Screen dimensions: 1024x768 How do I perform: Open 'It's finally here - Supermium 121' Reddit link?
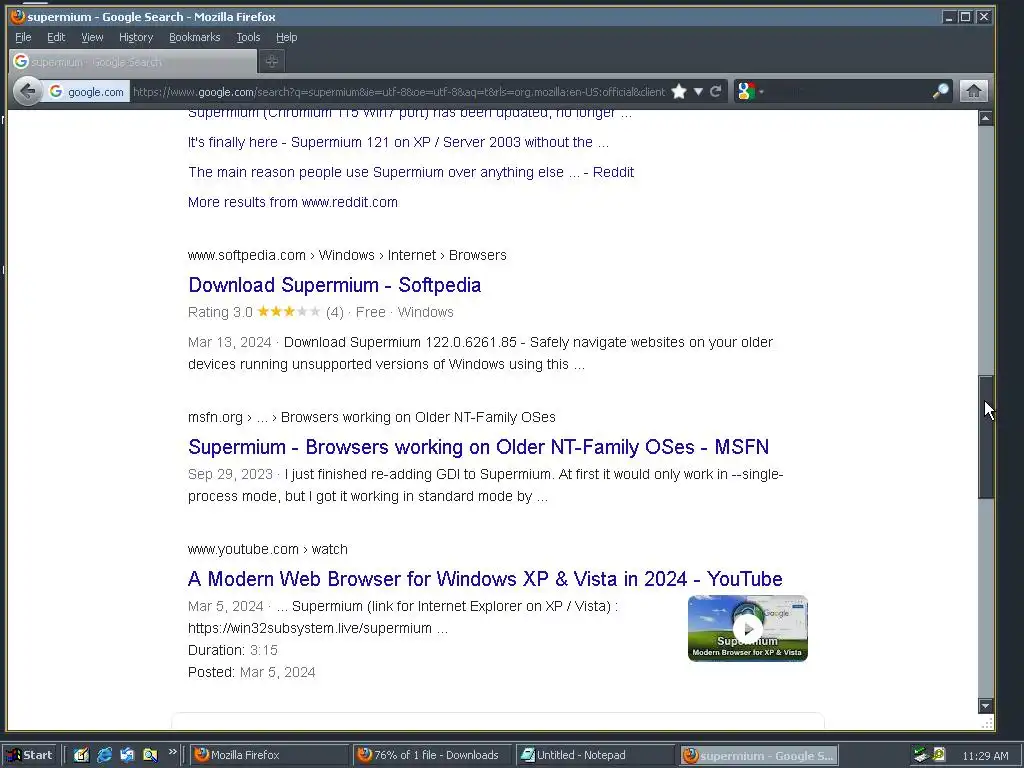tap(398, 142)
